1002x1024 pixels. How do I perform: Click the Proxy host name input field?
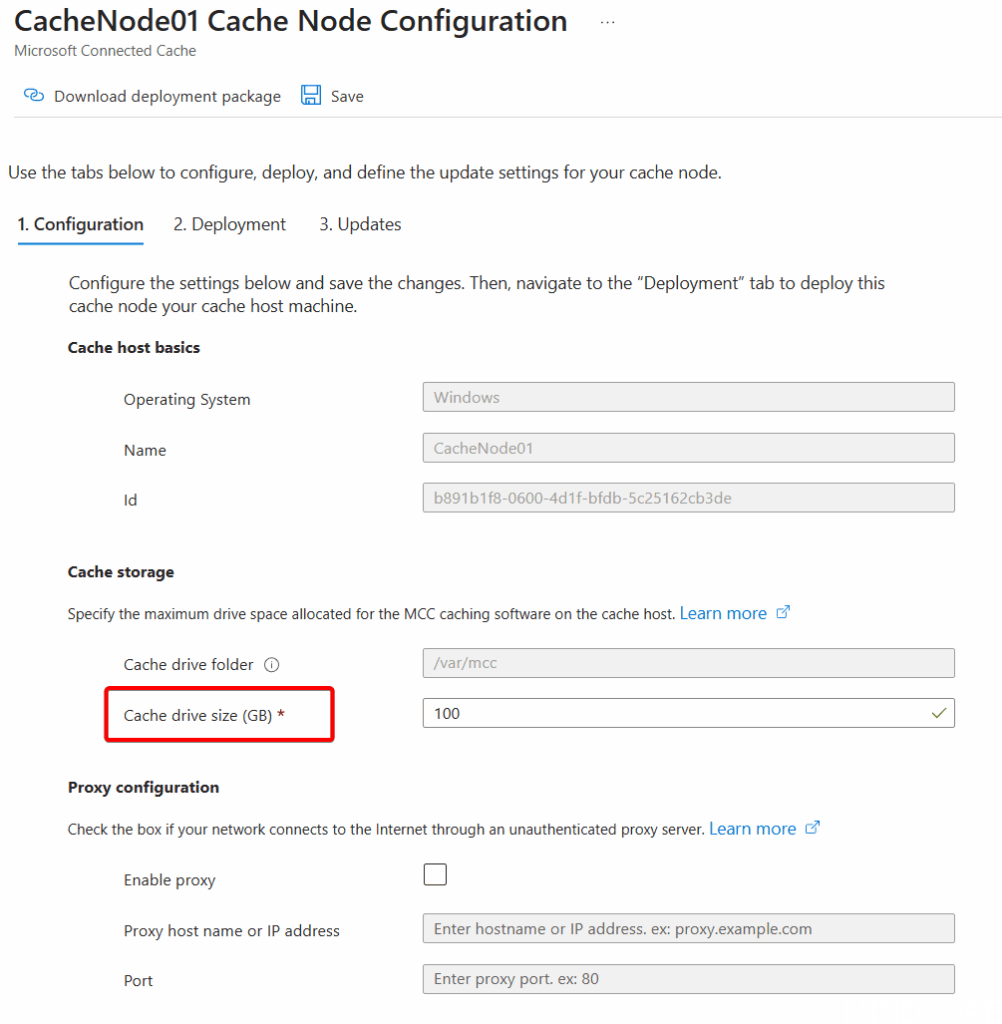(x=688, y=928)
